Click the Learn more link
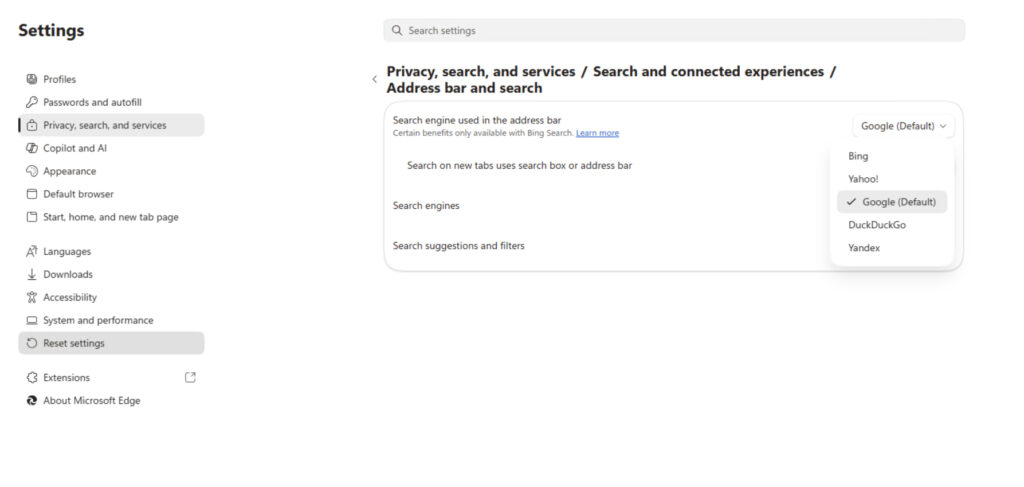The image size is (1024, 487). [x=597, y=133]
